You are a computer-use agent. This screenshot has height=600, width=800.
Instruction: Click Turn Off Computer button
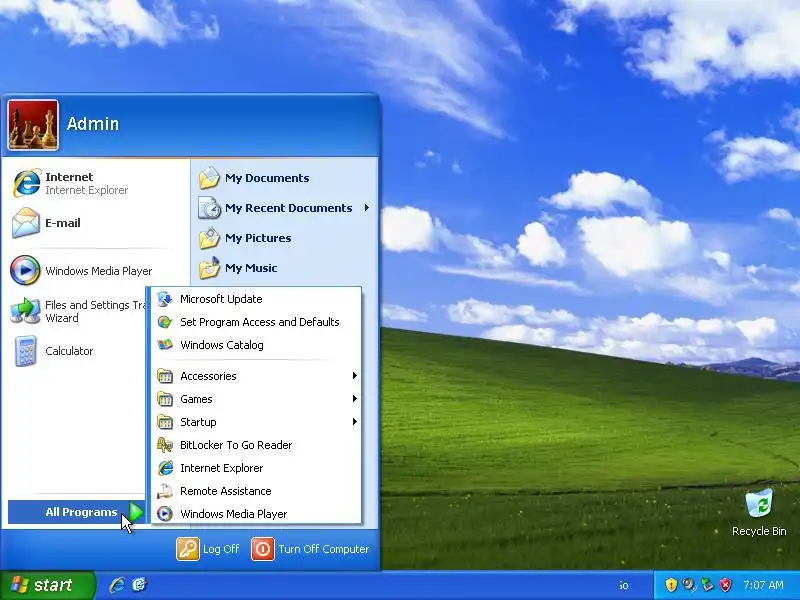tap(310, 549)
